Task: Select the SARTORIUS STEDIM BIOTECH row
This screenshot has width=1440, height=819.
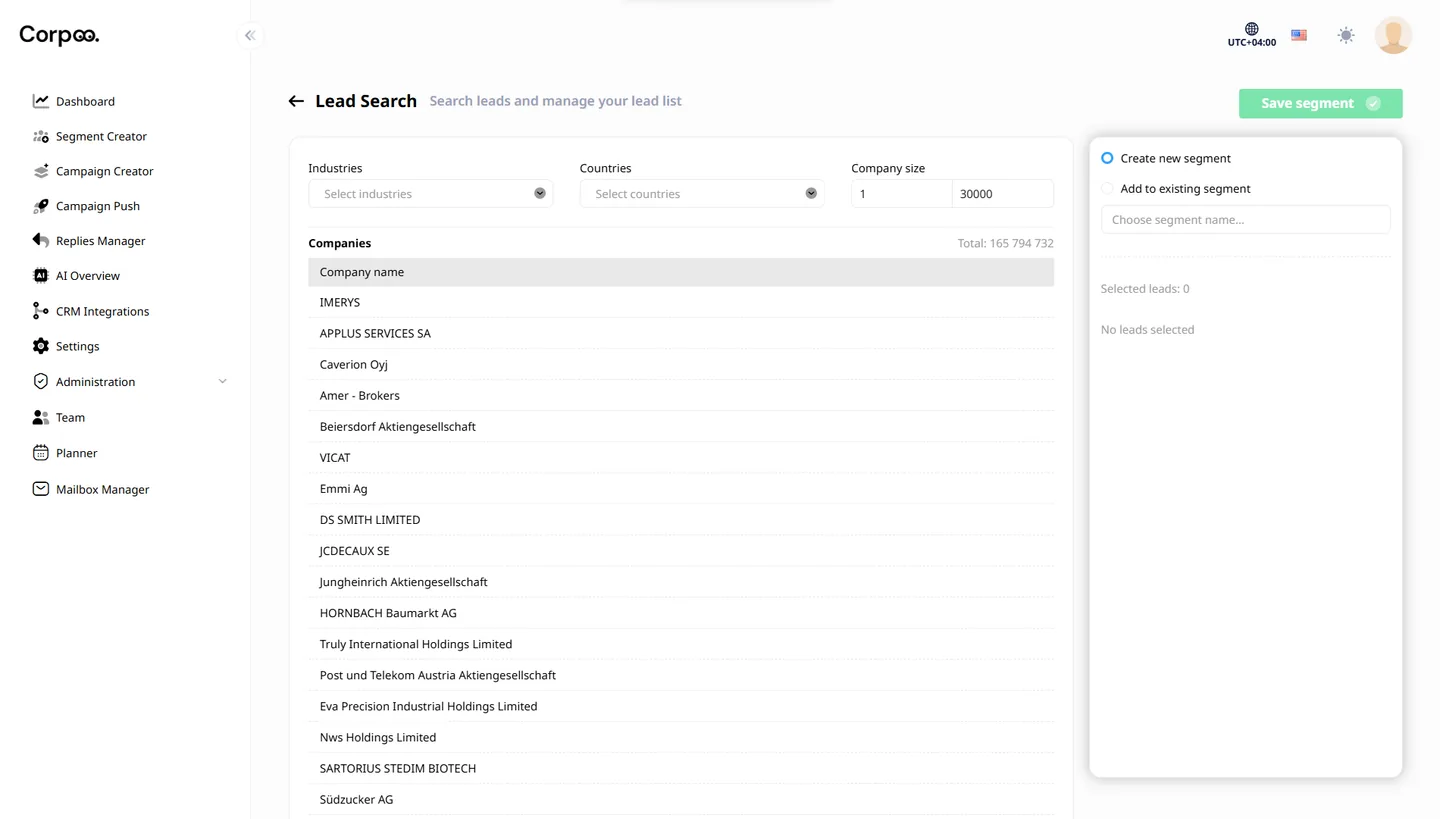Action: click(681, 768)
